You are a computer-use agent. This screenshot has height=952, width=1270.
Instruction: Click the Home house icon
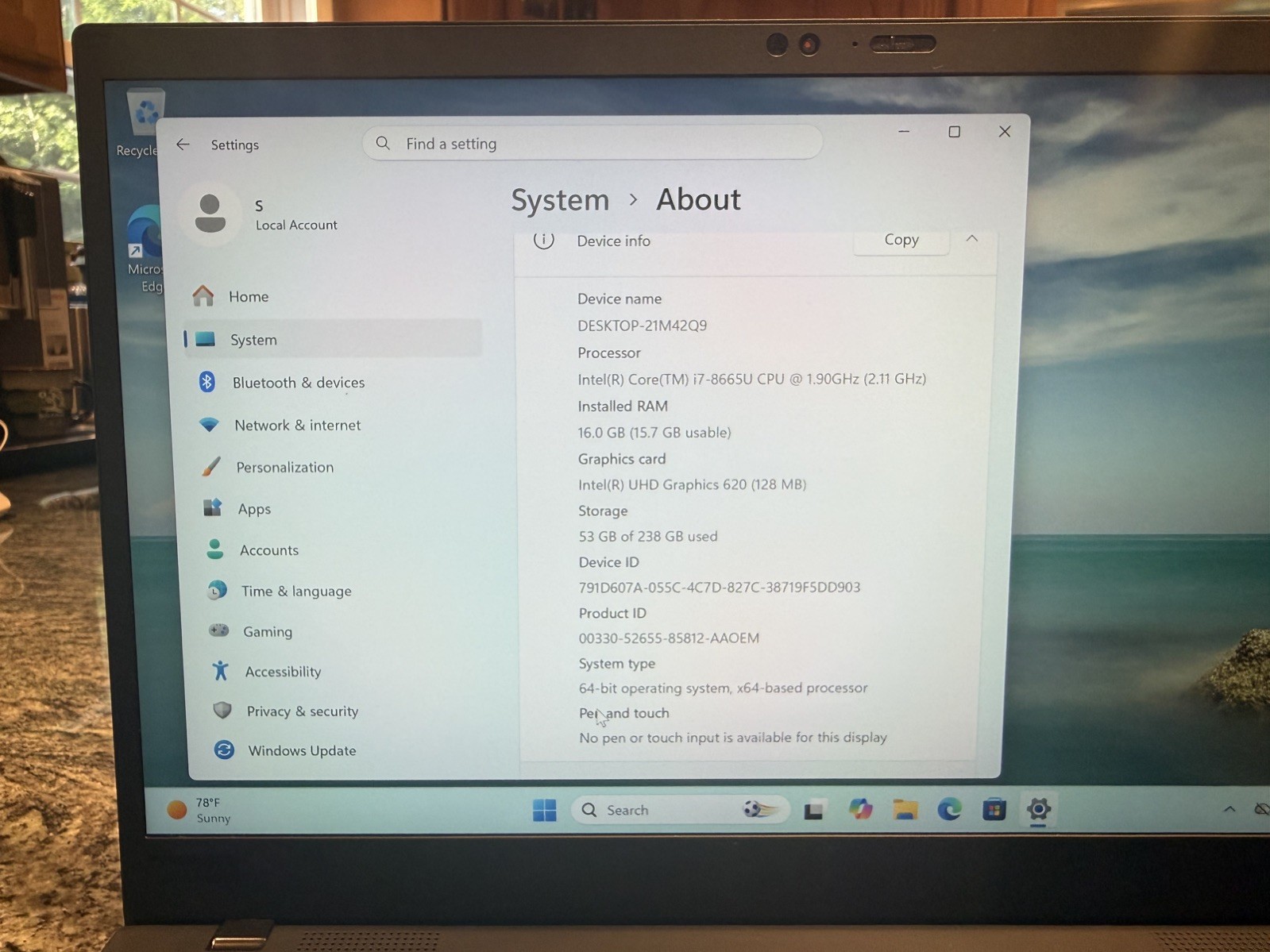[x=203, y=296]
